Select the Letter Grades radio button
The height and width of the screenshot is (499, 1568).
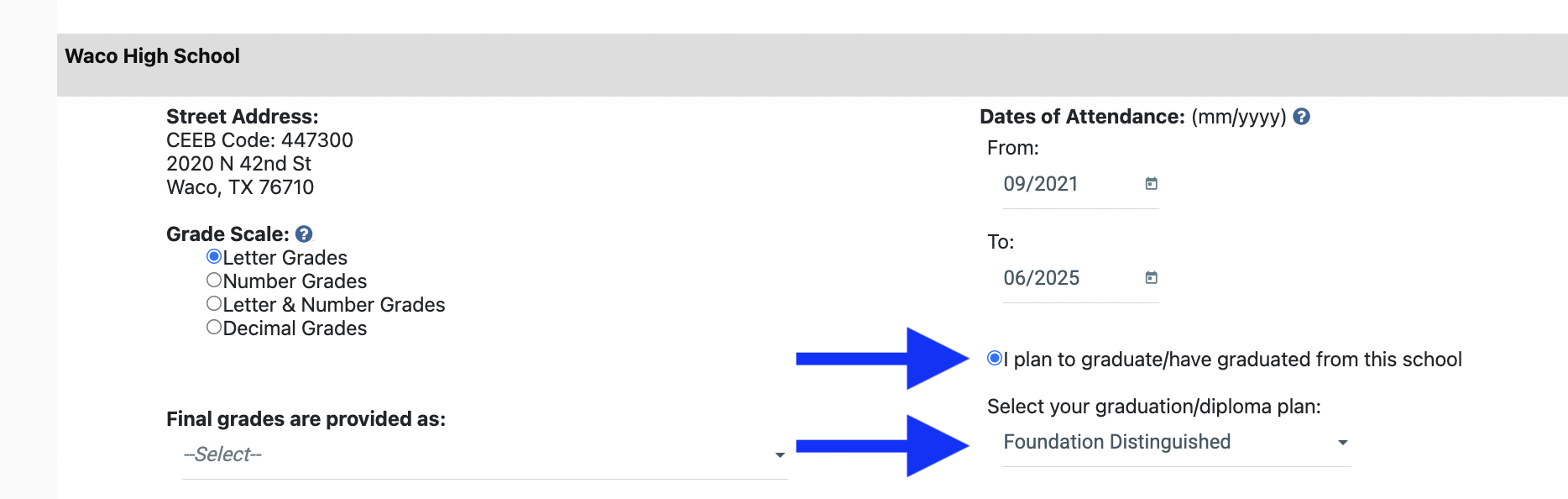(x=214, y=257)
